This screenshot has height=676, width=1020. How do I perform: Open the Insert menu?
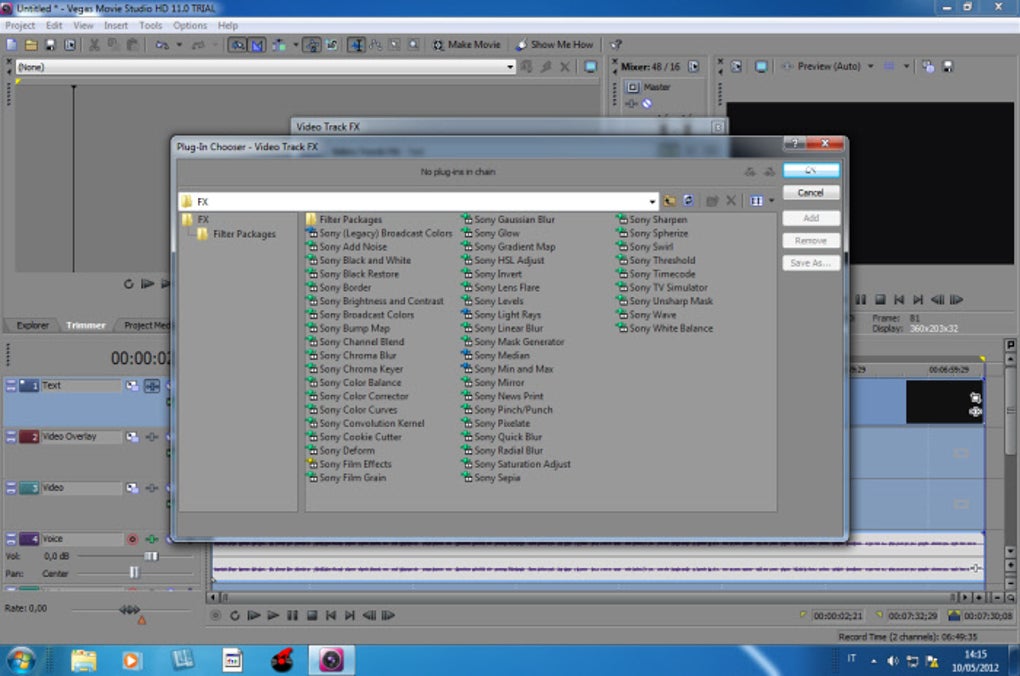pyautogui.click(x=116, y=25)
